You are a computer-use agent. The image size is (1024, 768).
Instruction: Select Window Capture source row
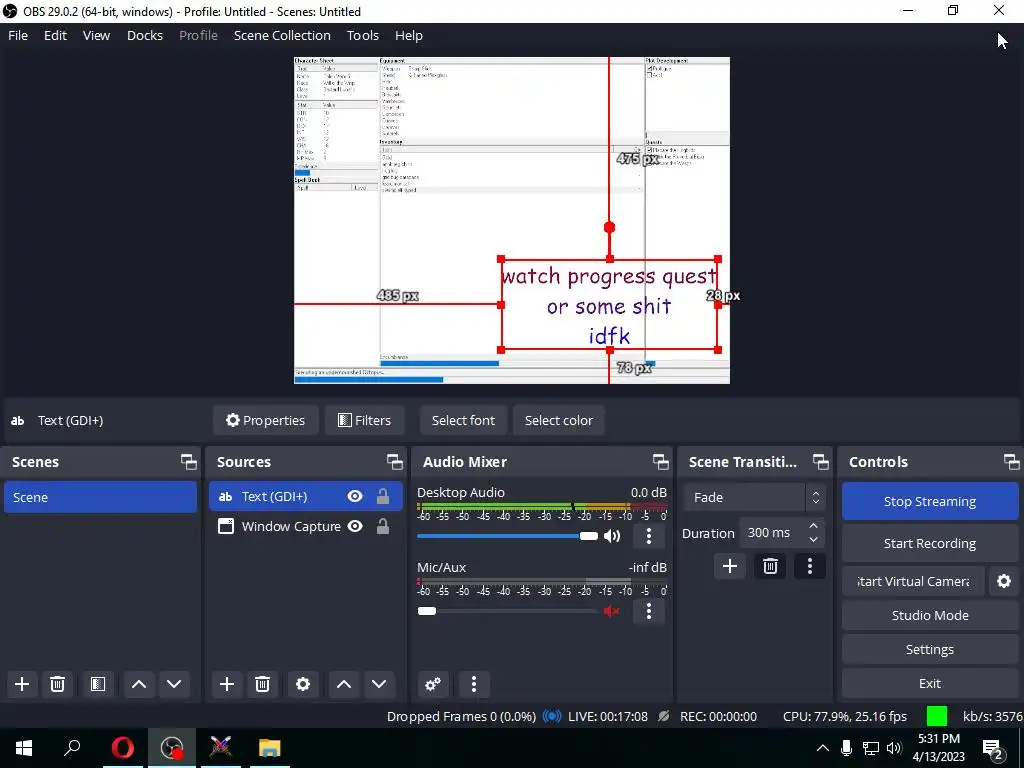point(305,526)
